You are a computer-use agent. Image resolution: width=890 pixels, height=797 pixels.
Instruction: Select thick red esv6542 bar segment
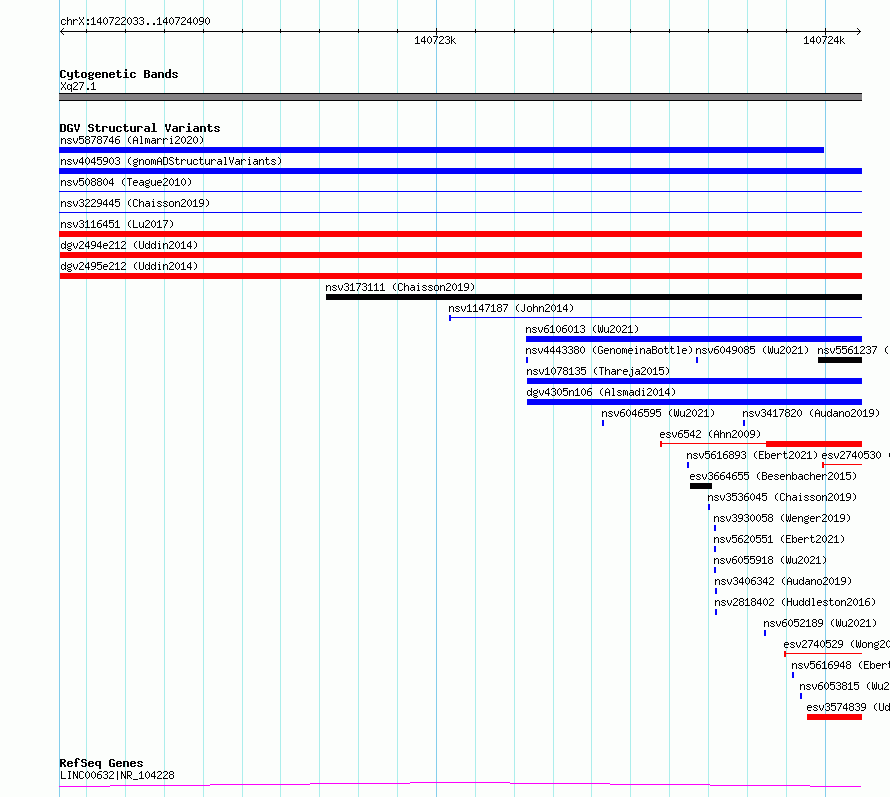814,444
